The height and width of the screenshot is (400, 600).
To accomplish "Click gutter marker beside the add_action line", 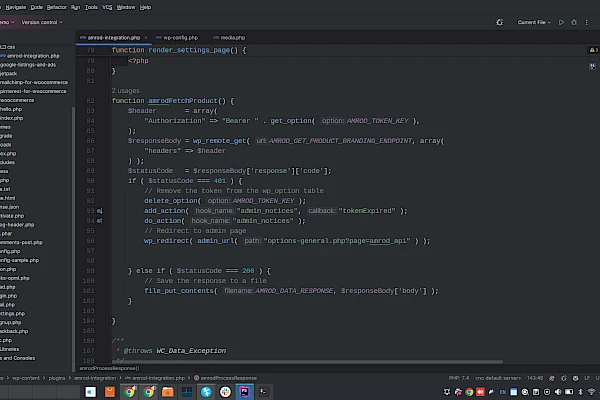I will (x=100, y=211).
